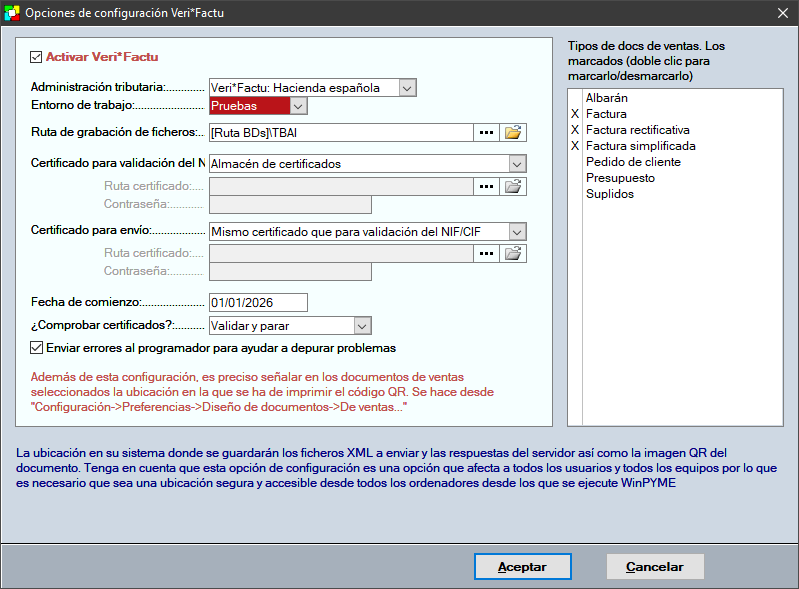
Task: Open folder icon for Ruta de grabación de ficheros
Action: pyautogui.click(x=513, y=132)
